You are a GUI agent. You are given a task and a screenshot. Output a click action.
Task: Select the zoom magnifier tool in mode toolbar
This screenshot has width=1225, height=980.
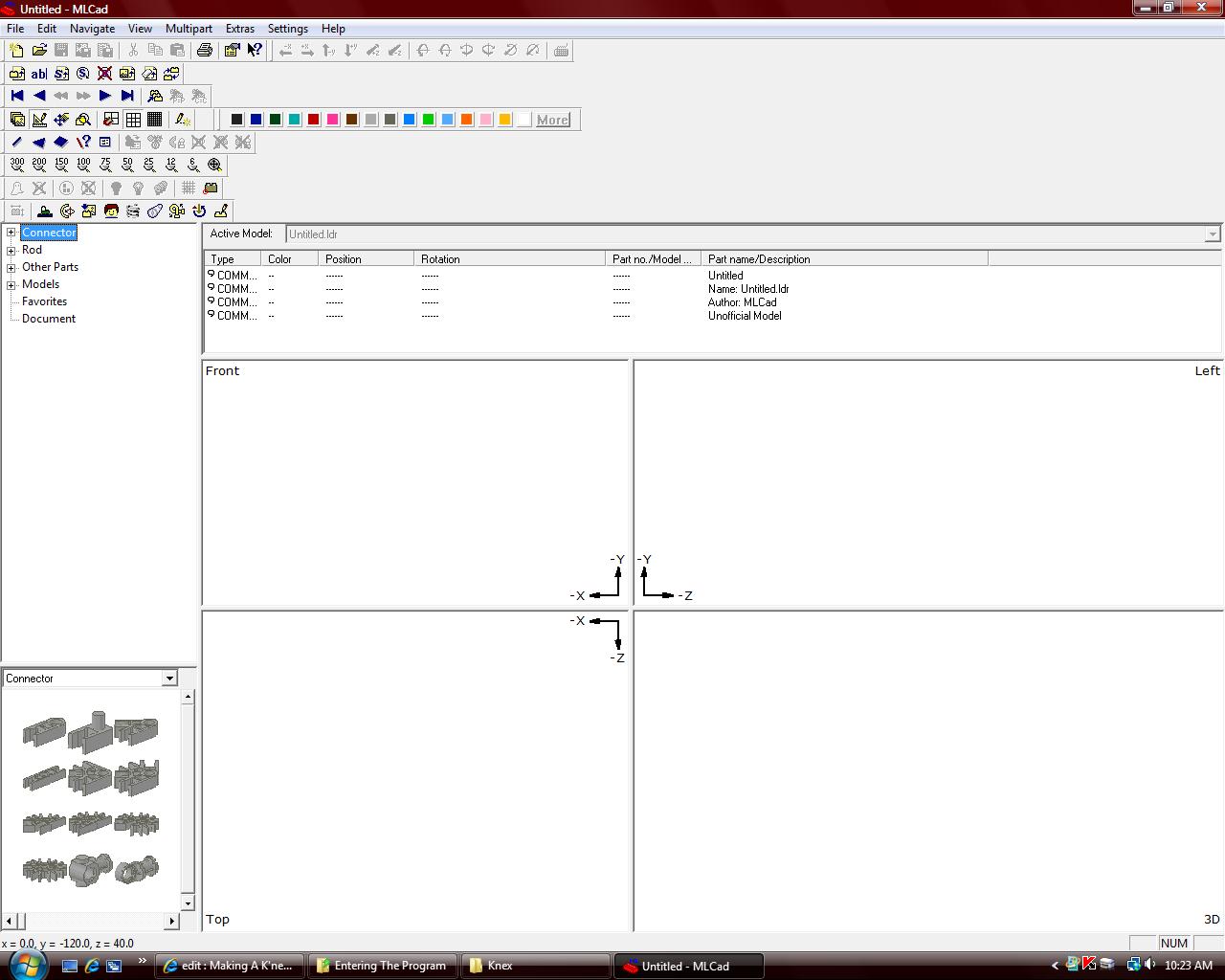click(83, 120)
